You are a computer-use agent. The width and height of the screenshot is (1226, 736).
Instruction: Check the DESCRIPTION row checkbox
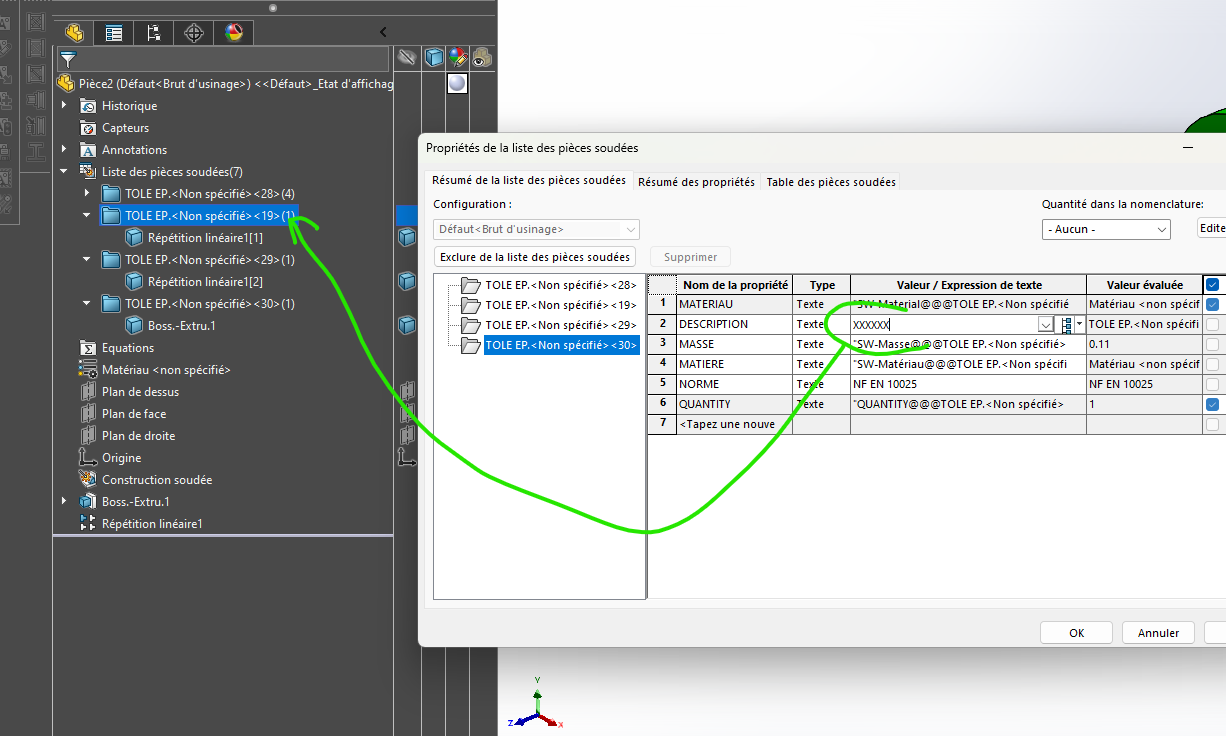[1212, 324]
